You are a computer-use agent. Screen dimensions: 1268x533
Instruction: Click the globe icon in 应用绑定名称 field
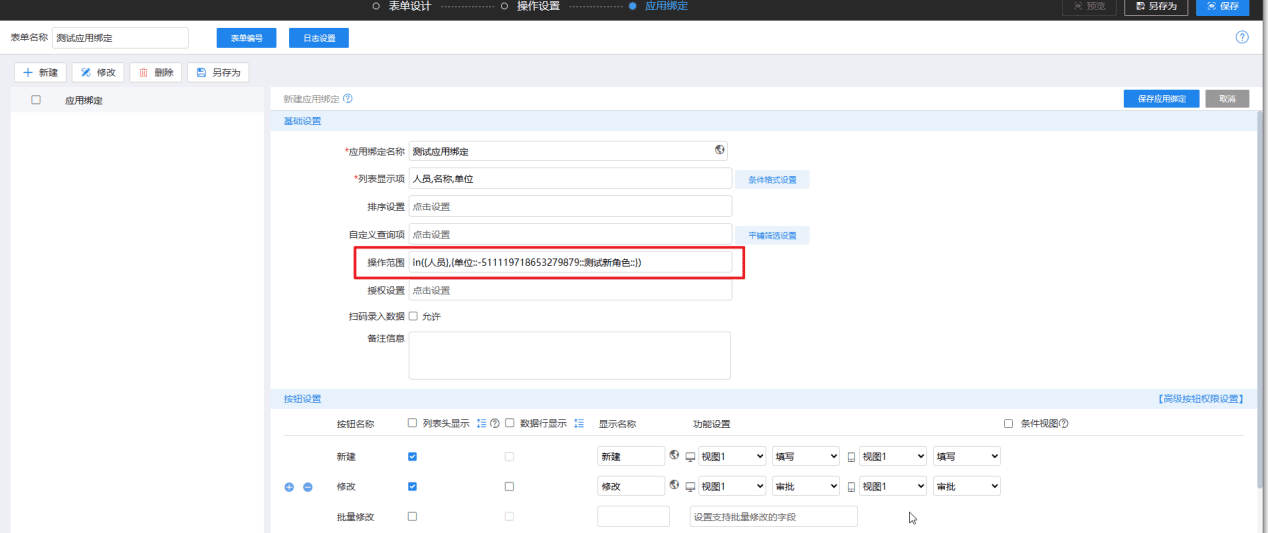[719, 150]
